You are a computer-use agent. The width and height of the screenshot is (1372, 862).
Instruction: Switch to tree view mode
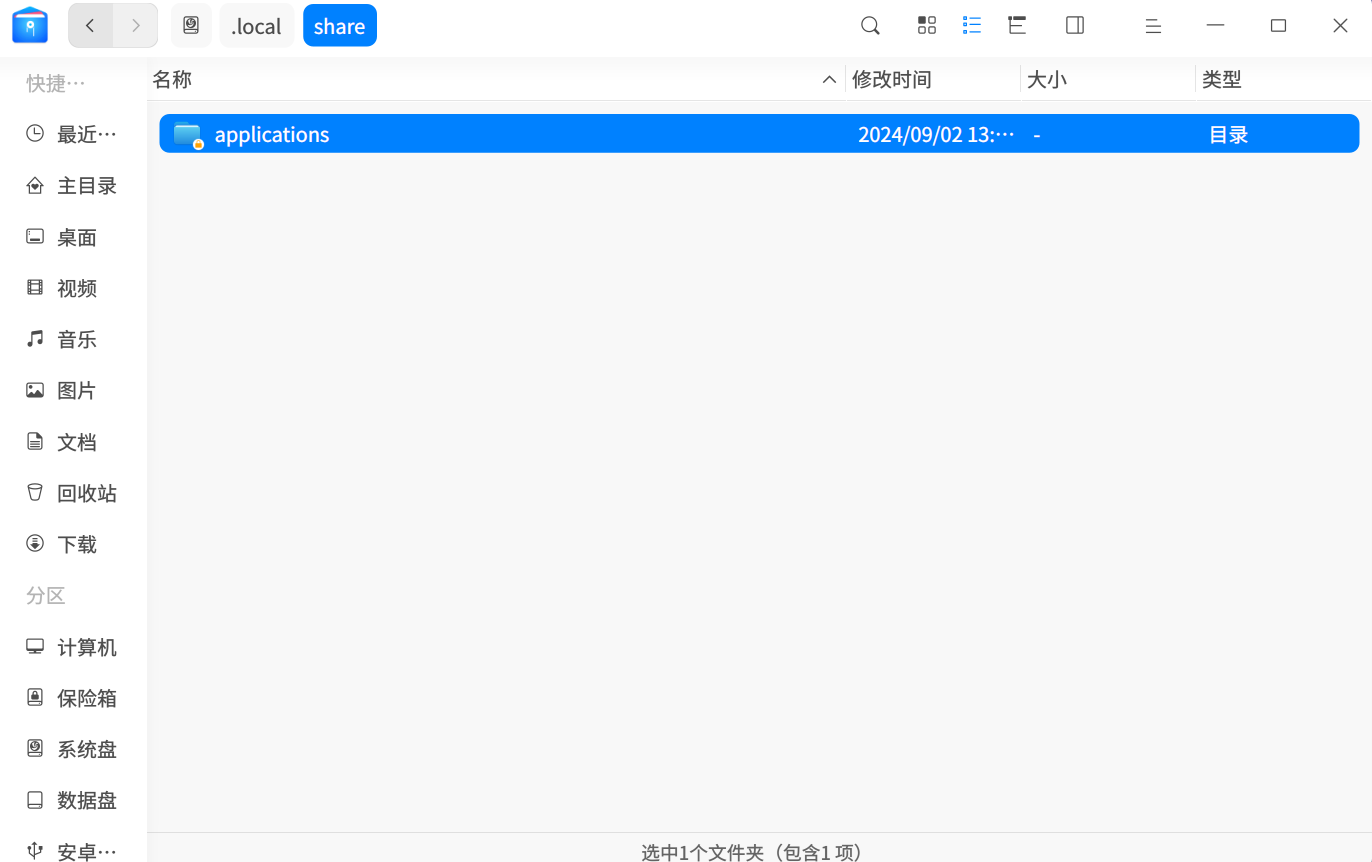tap(1016, 25)
